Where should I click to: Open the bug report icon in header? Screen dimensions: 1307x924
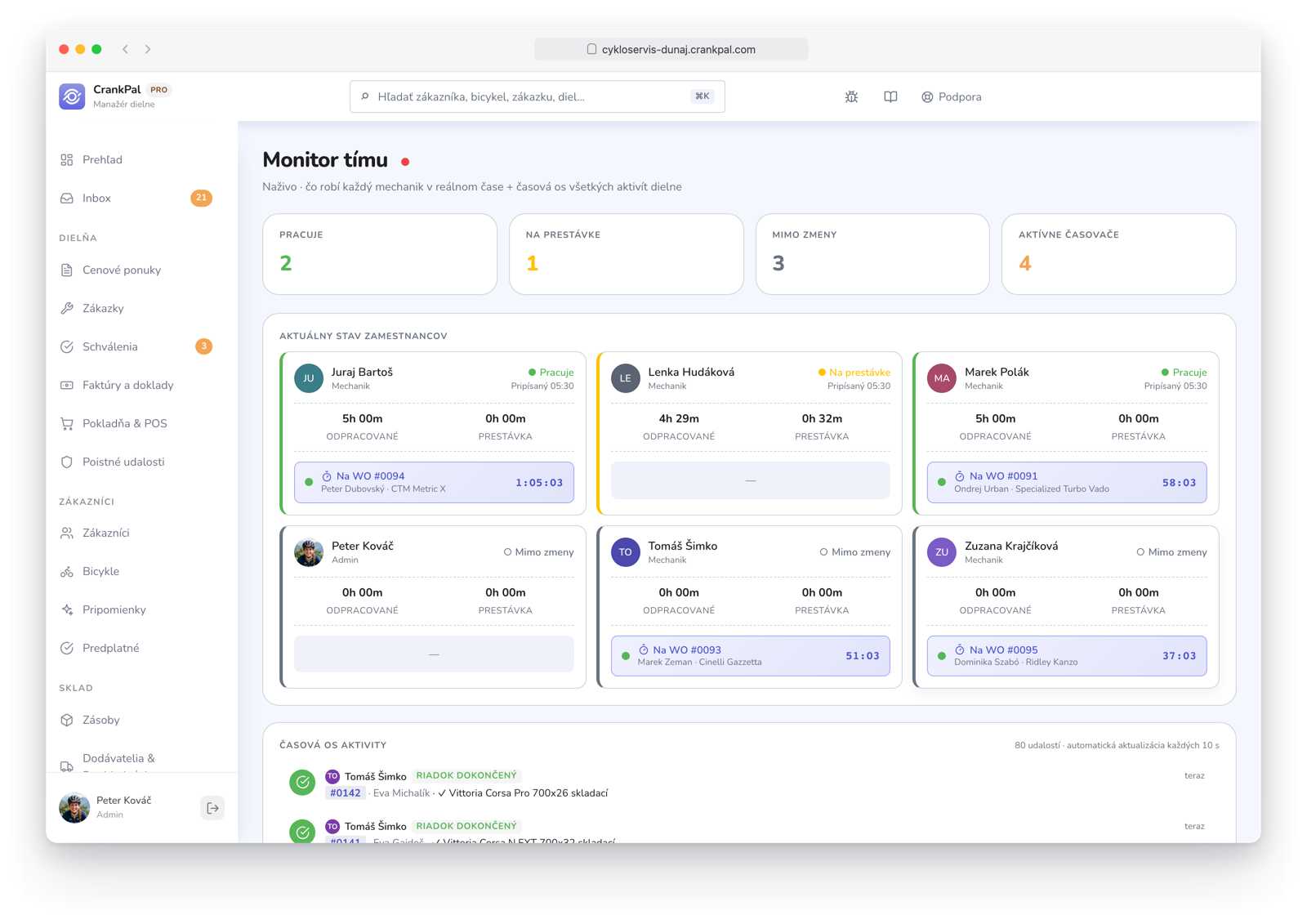point(851,96)
